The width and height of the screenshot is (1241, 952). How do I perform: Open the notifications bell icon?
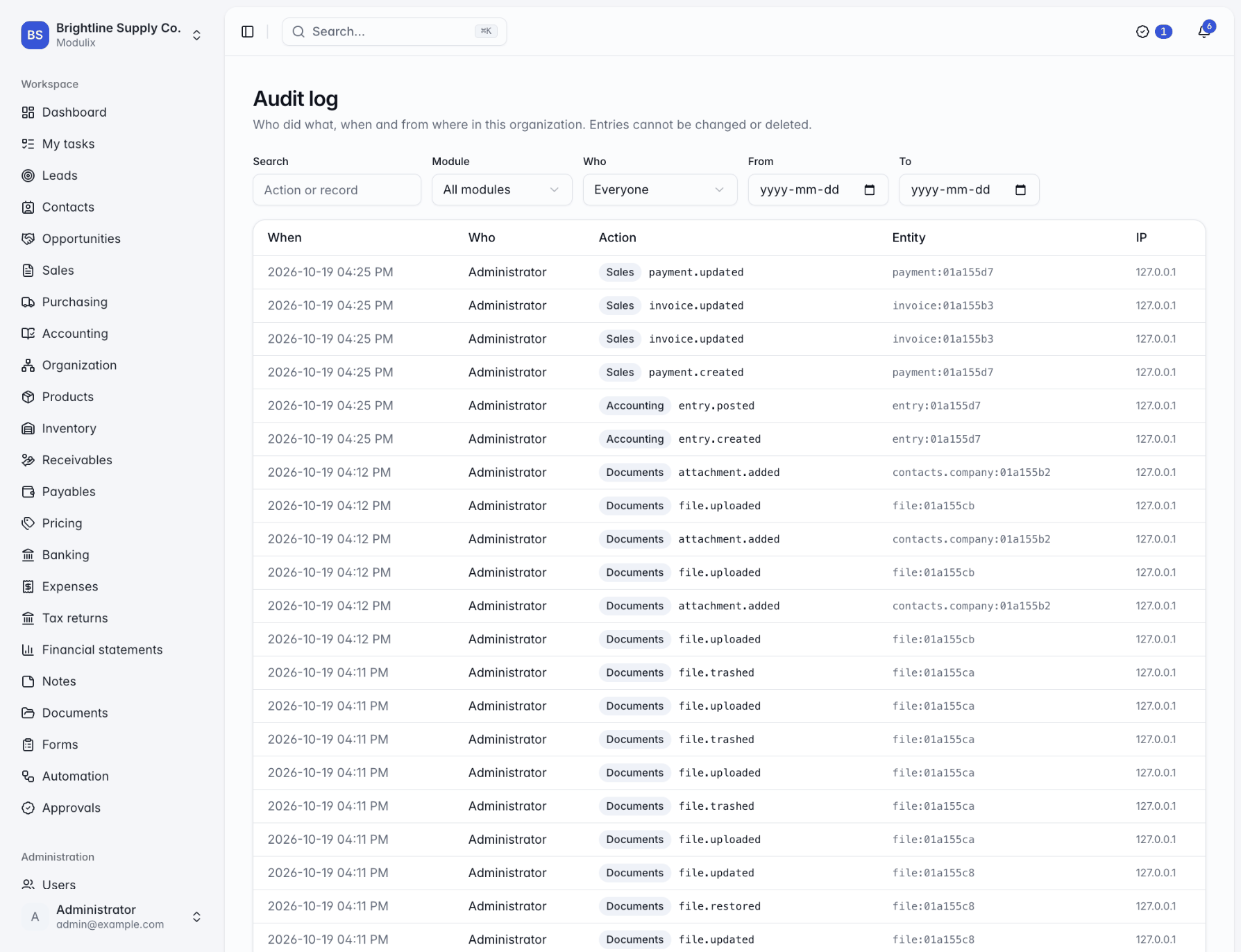1204,32
